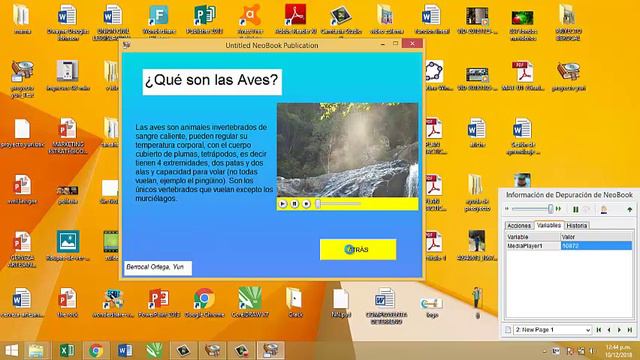Click the '¿Qué son las Aves?' title

click(212, 82)
